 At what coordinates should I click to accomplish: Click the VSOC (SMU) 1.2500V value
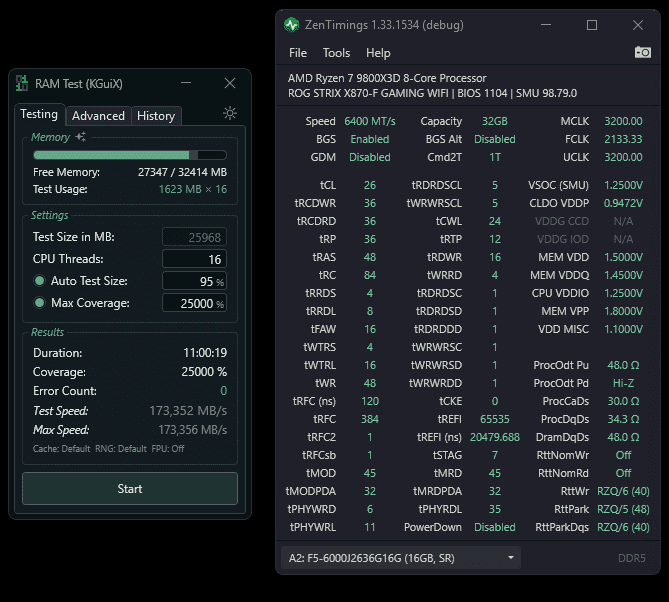coord(623,185)
